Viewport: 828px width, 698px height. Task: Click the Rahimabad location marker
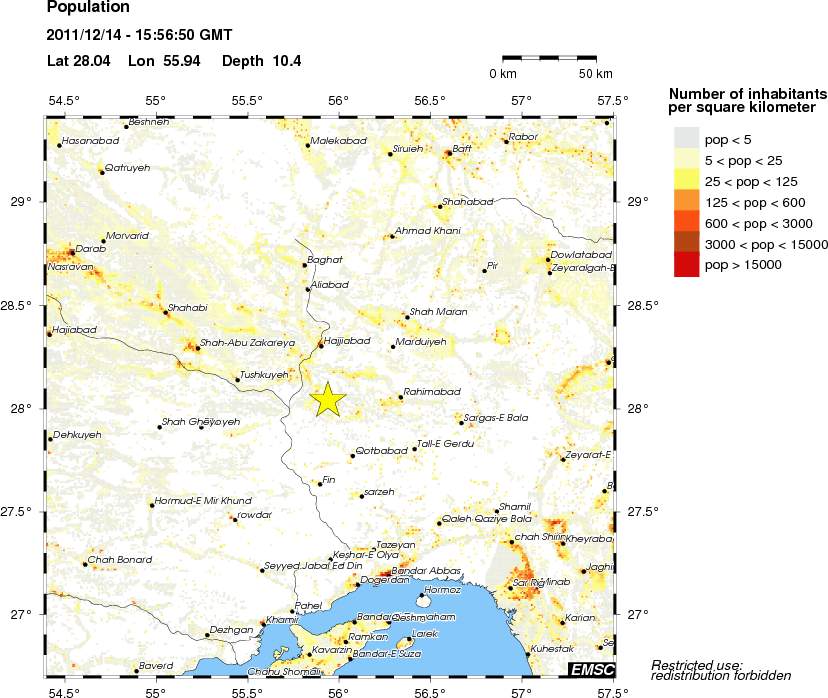401,397
